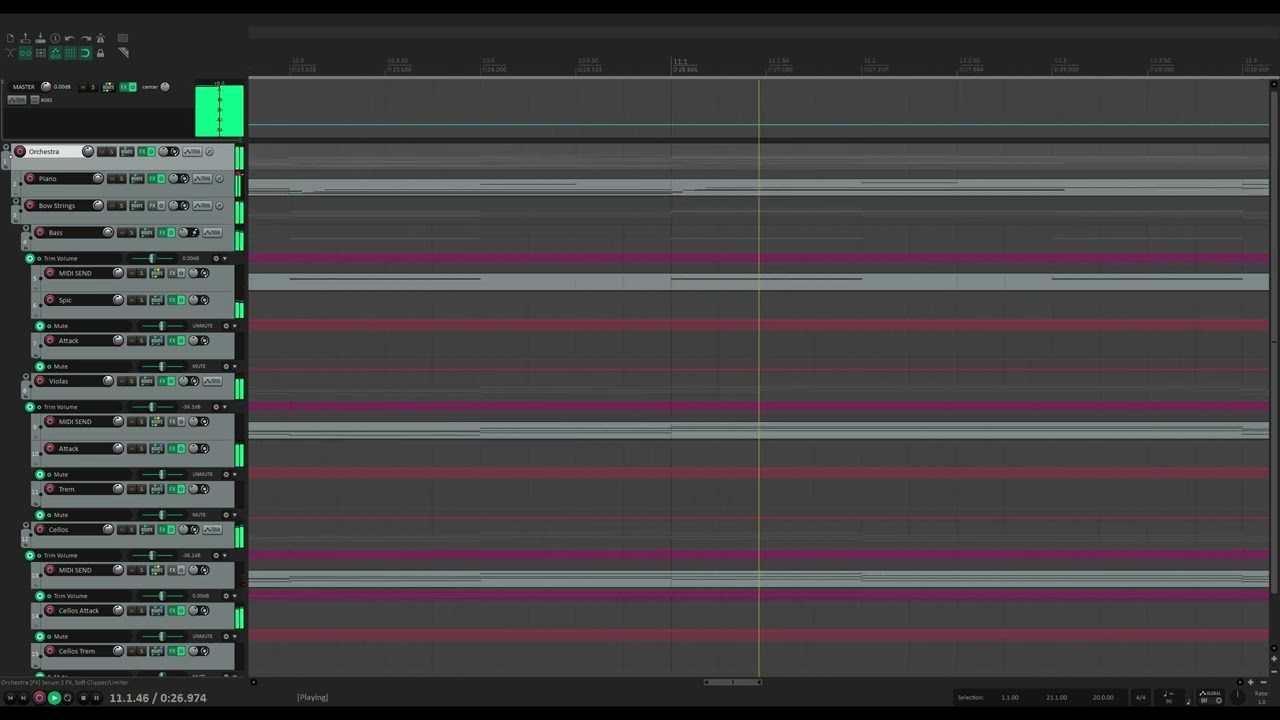Toggle the metronome icon
The width and height of the screenshot is (1280, 720).
100,38
